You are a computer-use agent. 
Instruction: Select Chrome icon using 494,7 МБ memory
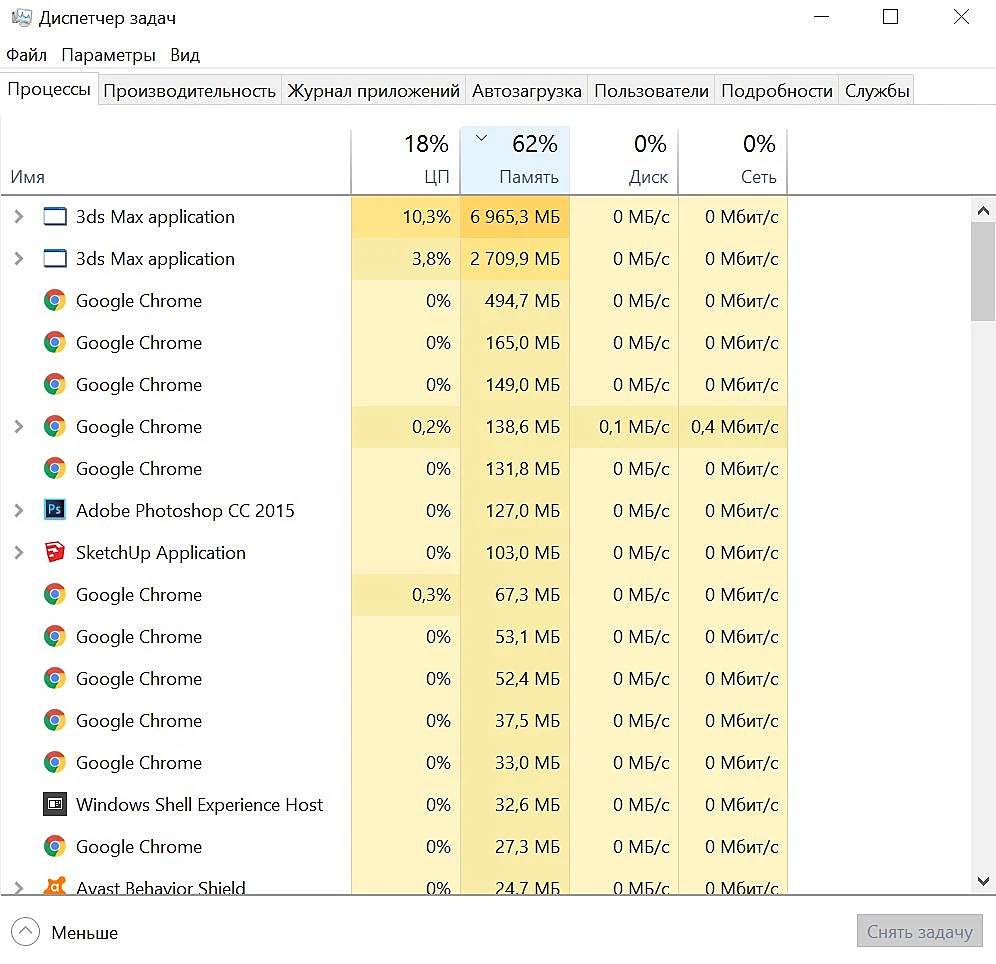coord(55,300)
